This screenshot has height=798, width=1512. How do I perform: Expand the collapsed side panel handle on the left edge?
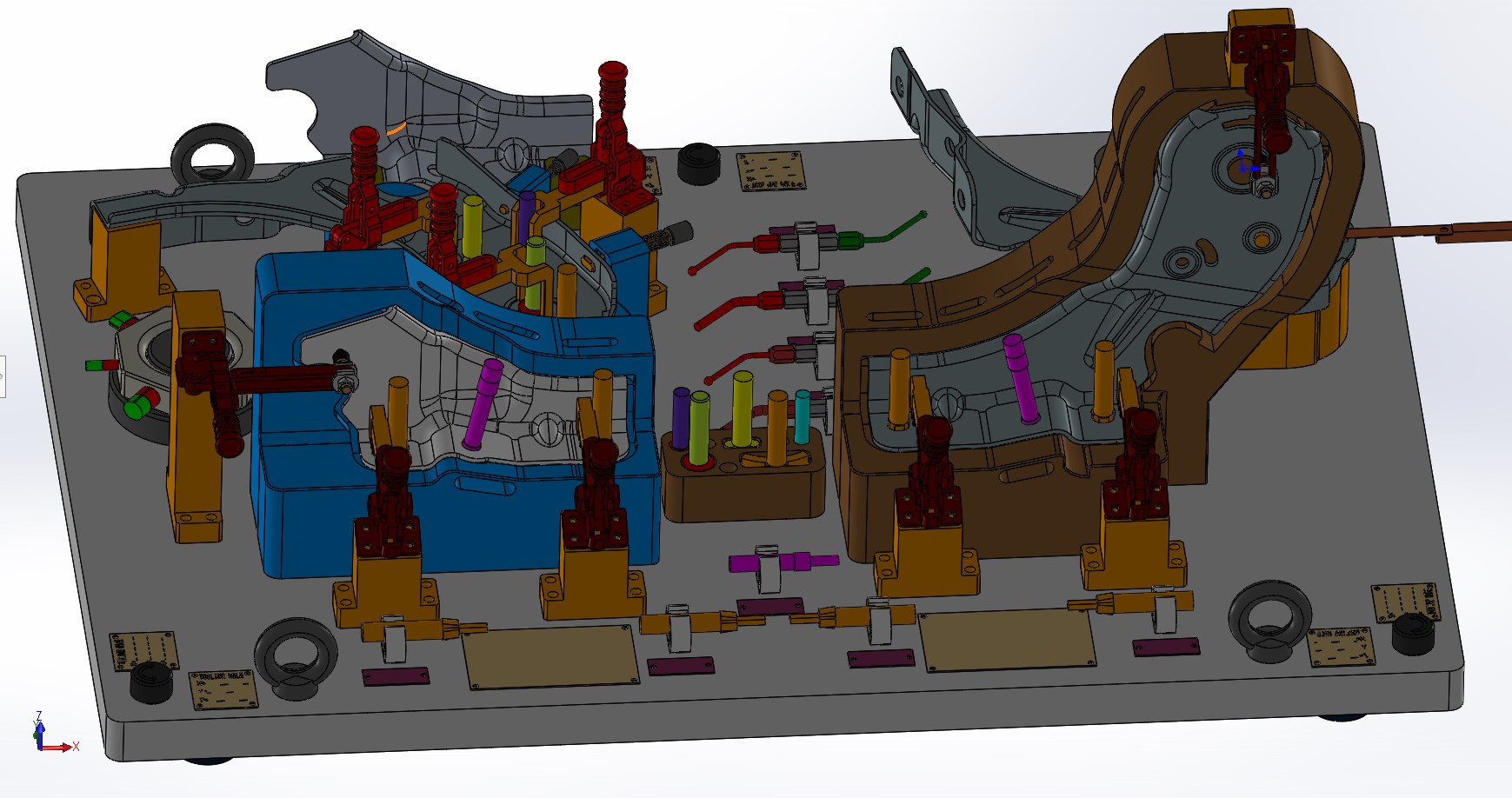[3, 376]
